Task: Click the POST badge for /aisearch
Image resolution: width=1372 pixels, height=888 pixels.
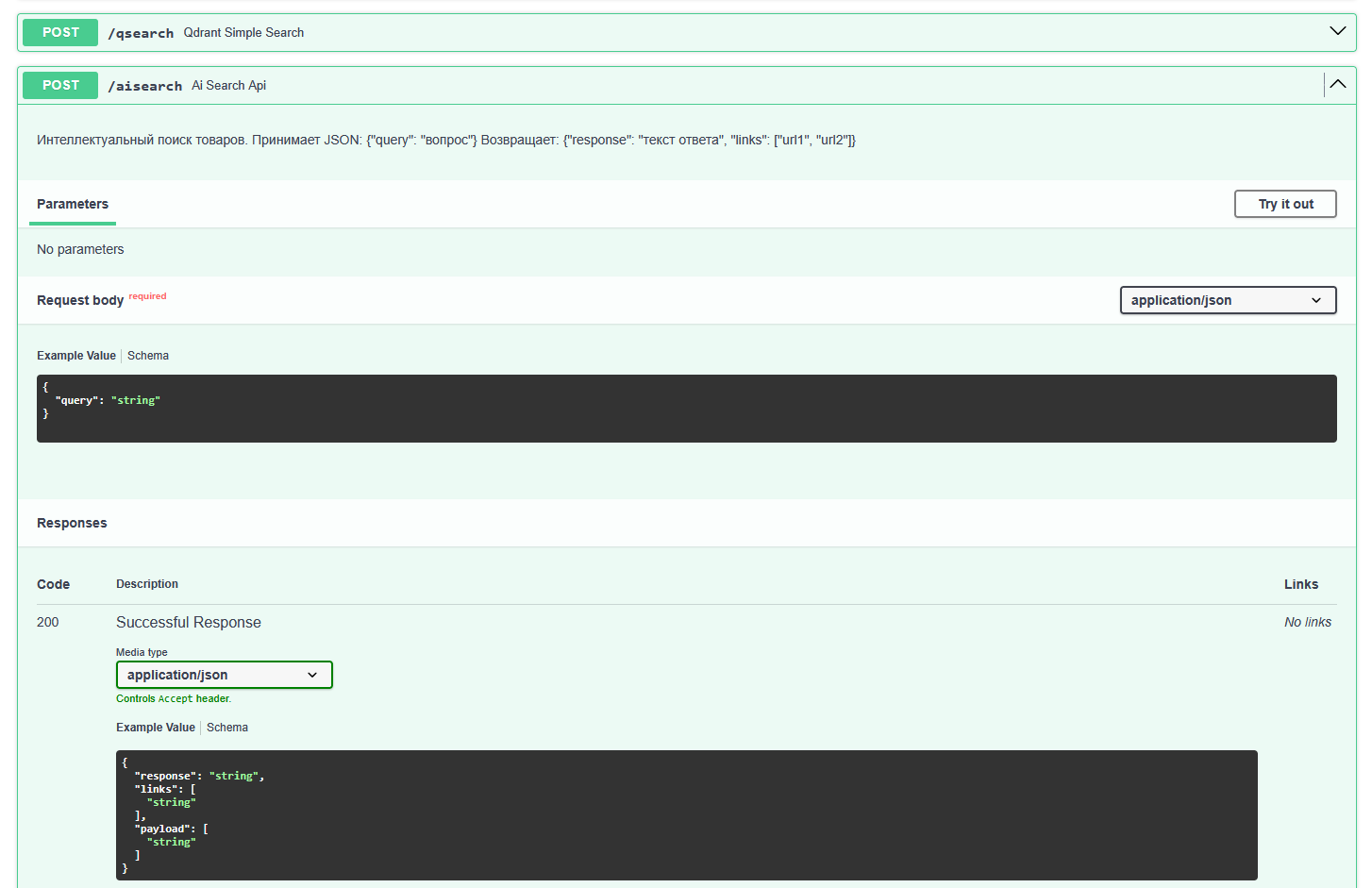Action: click(60, 85)
